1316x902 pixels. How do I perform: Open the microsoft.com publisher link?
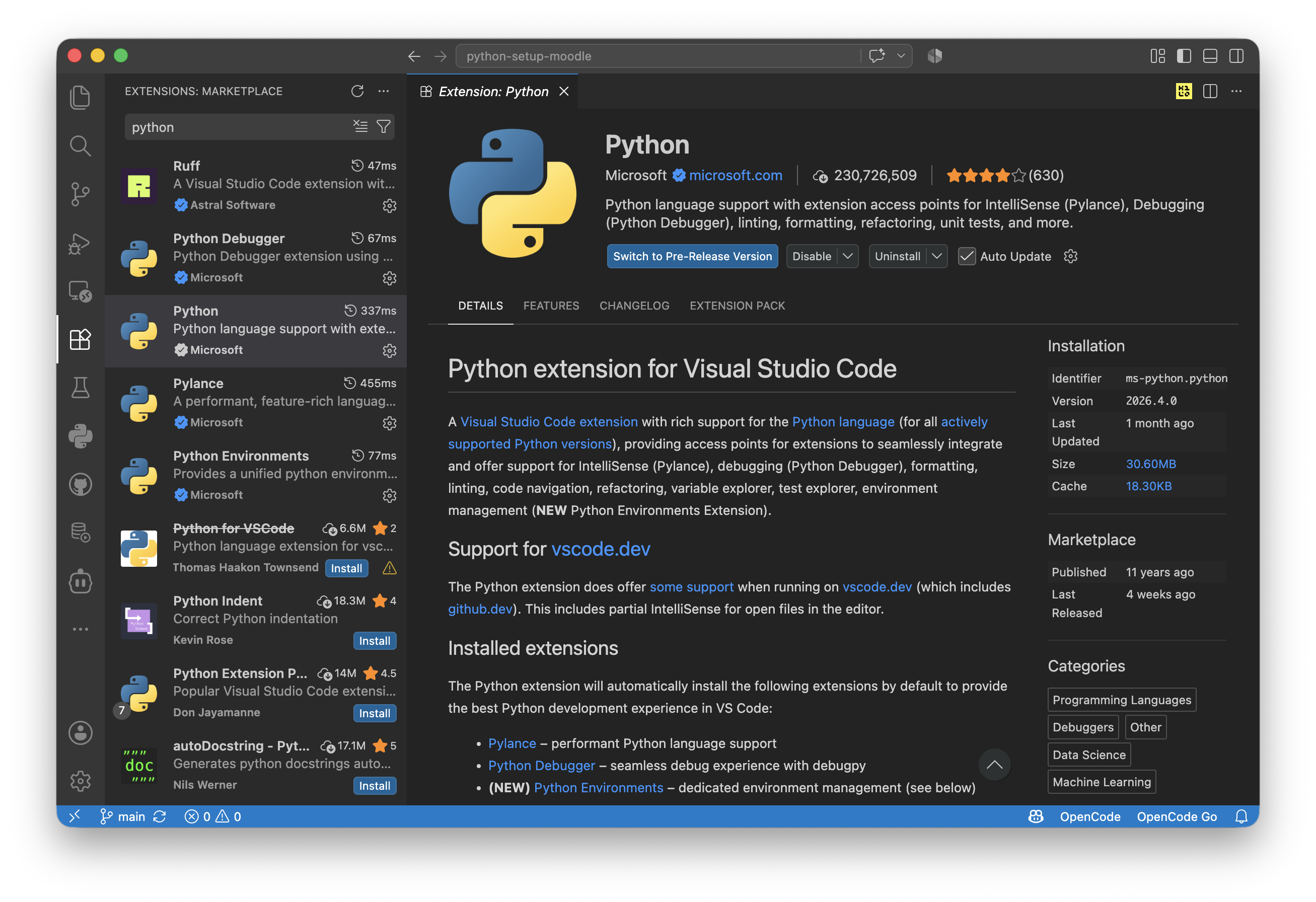(x=735, y=176)
